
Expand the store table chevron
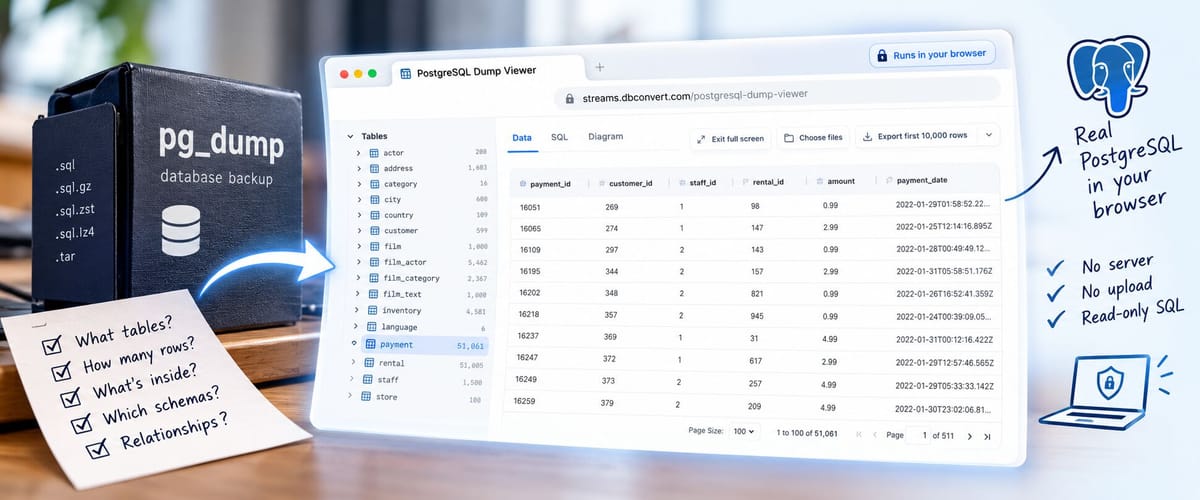pyautogui.click(x=351, y=397)
